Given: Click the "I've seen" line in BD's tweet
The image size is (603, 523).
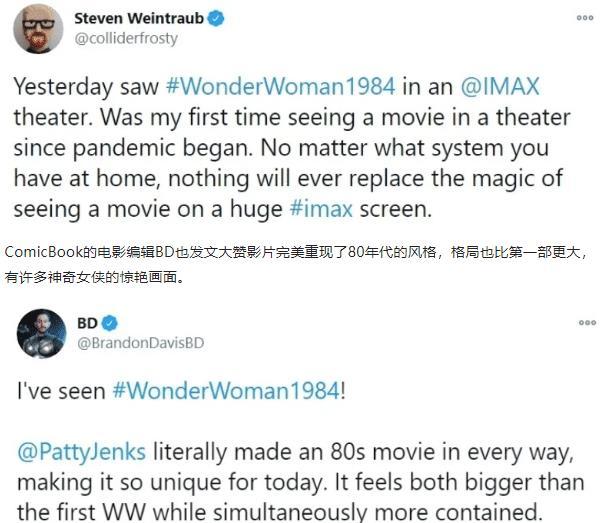Looking at the screenshot, I should [x=181, y=391].
